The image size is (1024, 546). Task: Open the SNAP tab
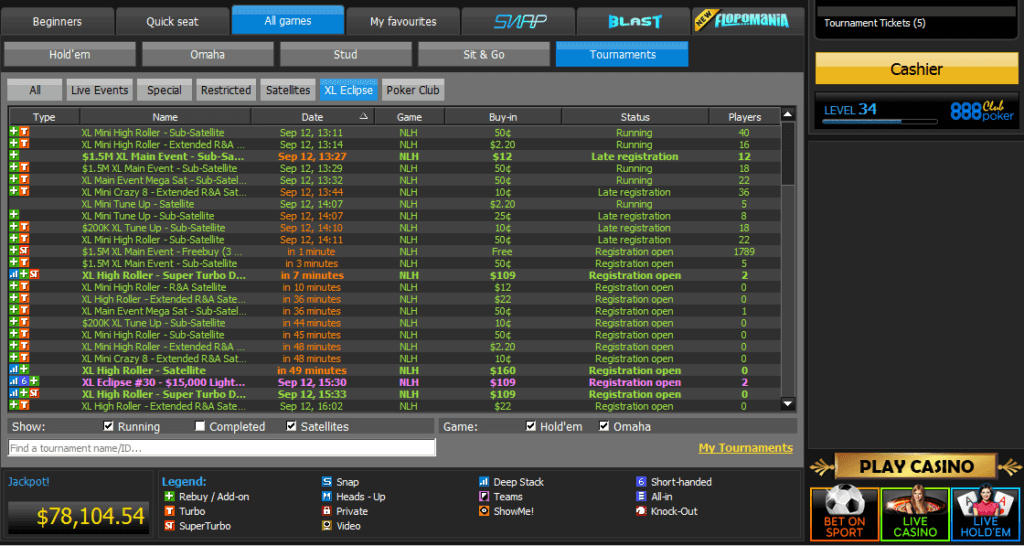(518, 22)
